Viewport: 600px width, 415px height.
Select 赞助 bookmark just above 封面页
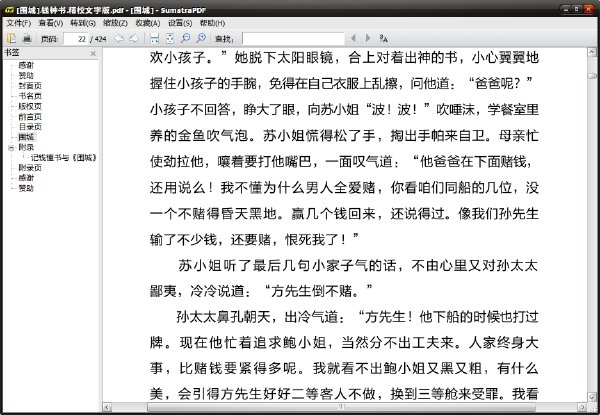[26, 75]
